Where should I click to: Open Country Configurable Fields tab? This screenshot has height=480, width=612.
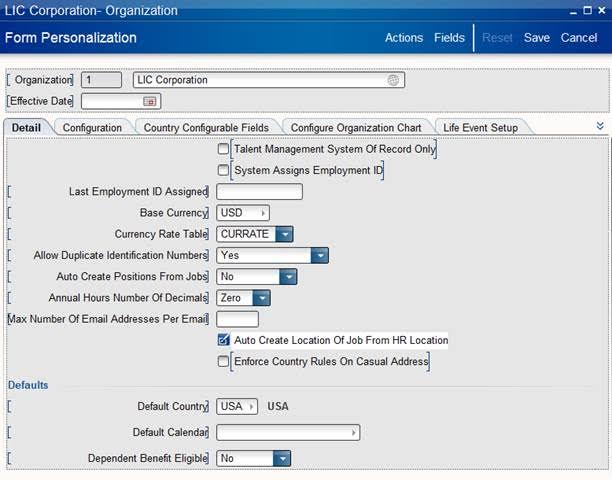coord(206,128)
